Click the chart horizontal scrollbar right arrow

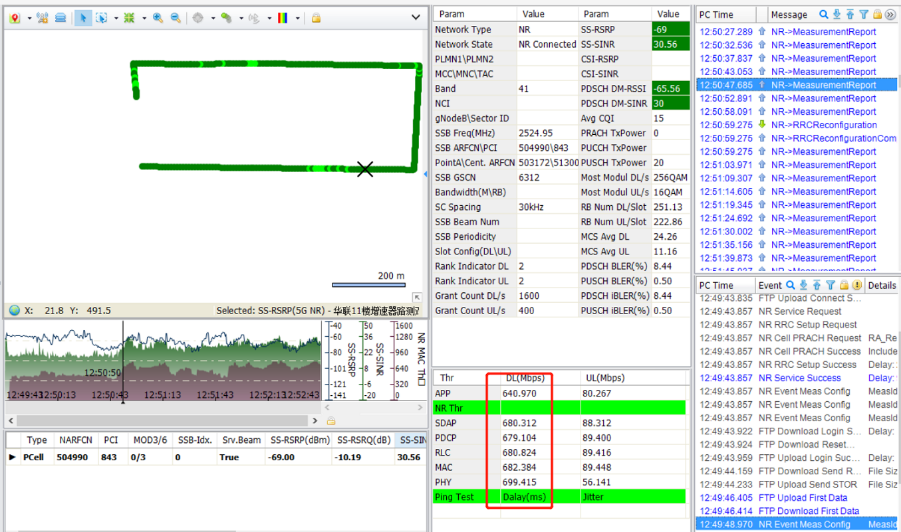tap(314, 421)
